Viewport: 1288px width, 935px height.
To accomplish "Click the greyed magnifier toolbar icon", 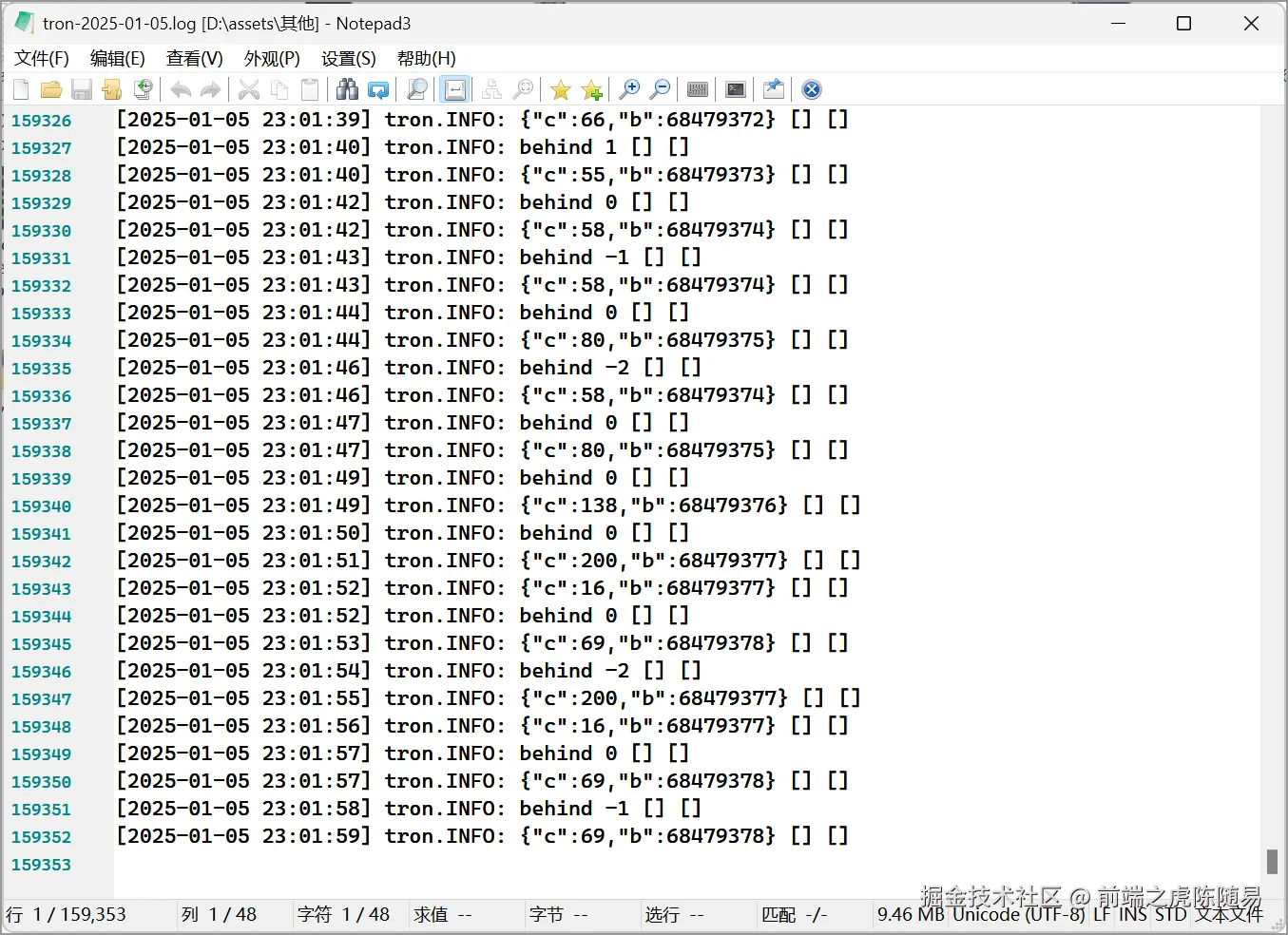I will click(523, 89).
